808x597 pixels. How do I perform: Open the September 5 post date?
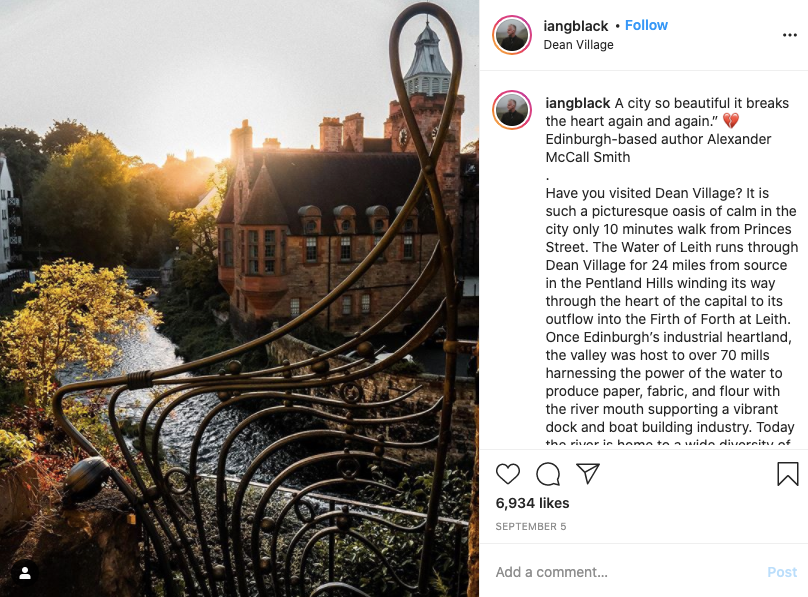[x=531, y=526]
